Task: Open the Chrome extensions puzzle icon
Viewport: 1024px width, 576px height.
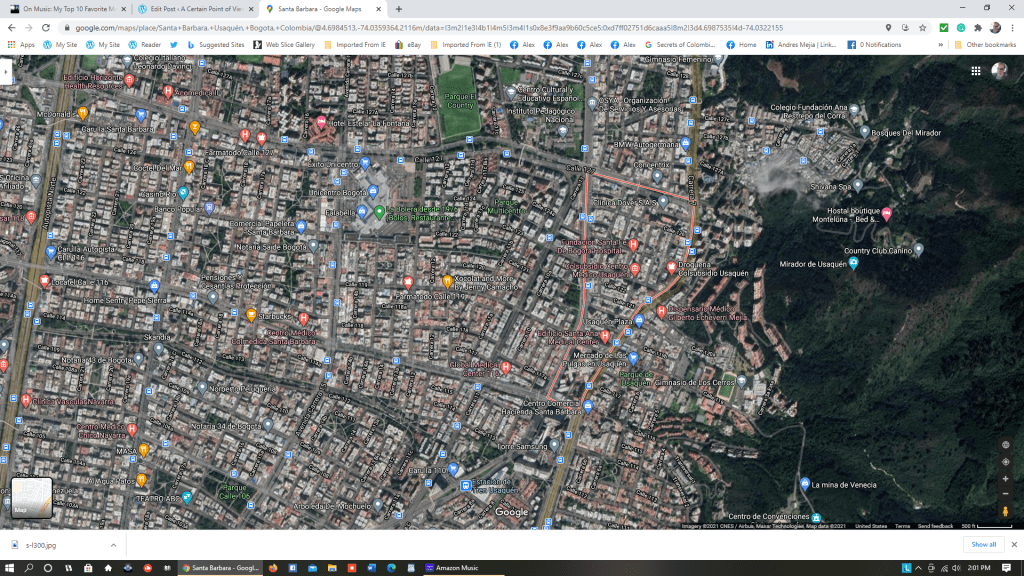Action: tap(977, 28)
